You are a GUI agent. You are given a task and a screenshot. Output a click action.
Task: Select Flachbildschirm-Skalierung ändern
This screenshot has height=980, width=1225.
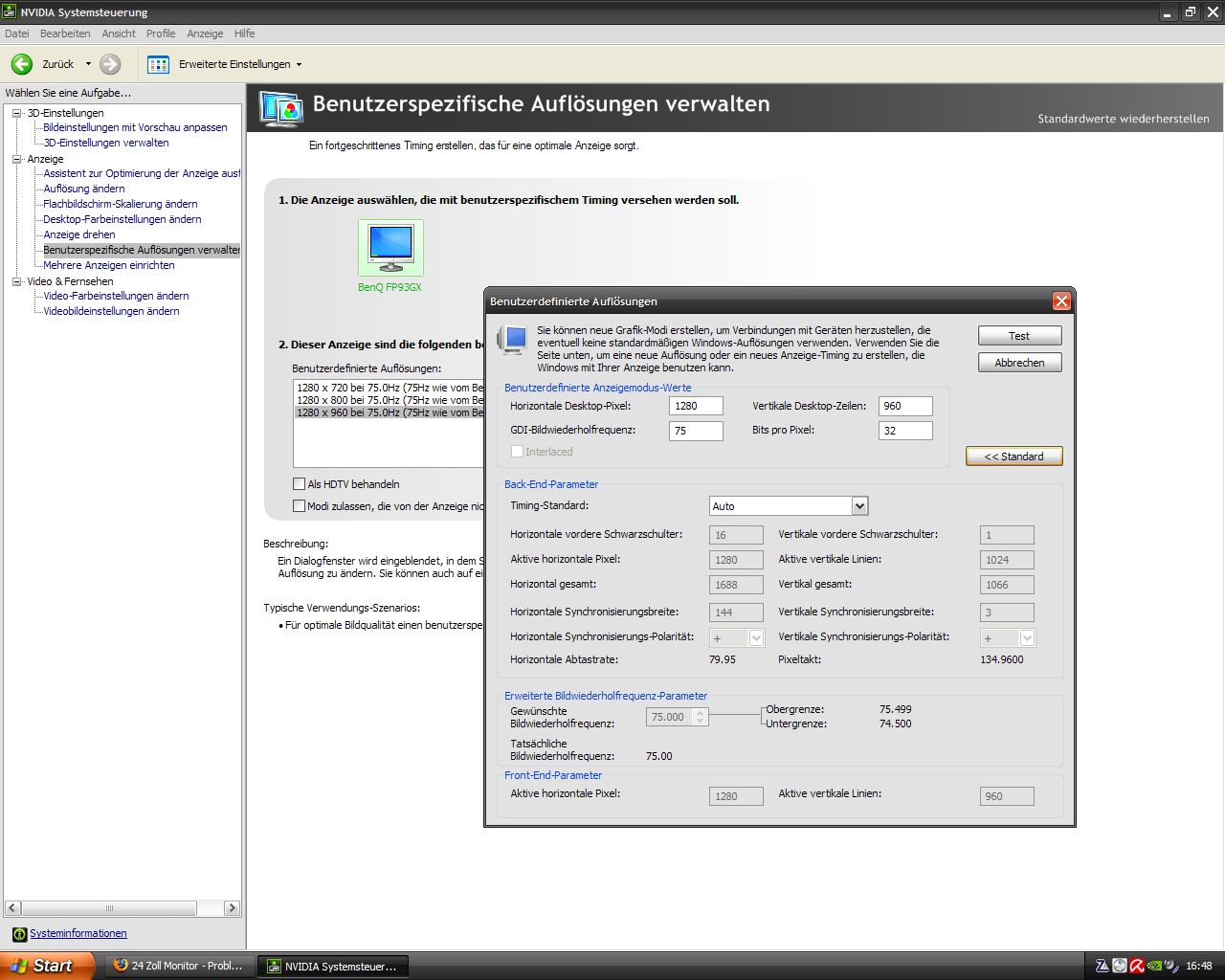tap(121, 204)
